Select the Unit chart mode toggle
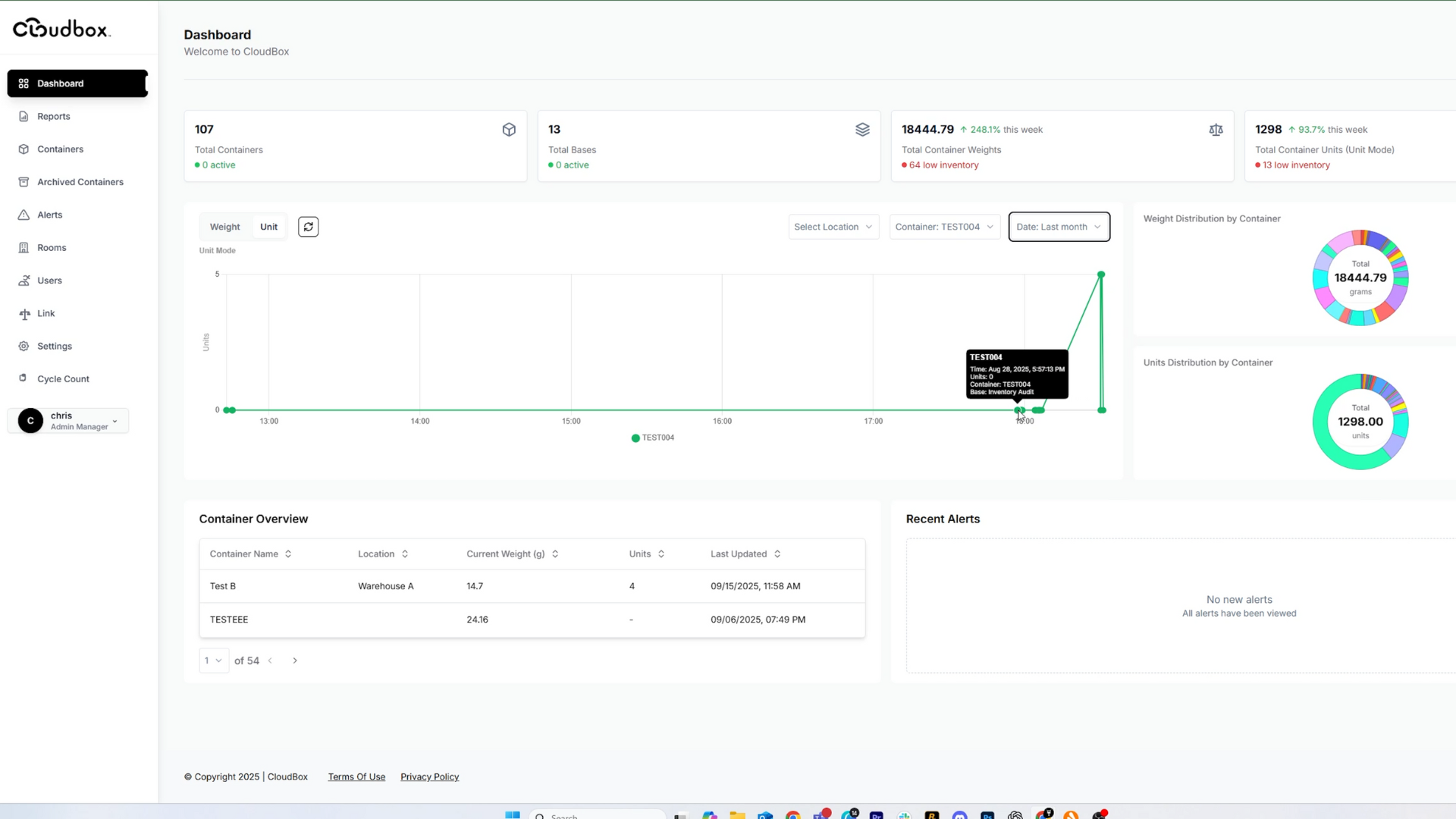 pos(268,227)
